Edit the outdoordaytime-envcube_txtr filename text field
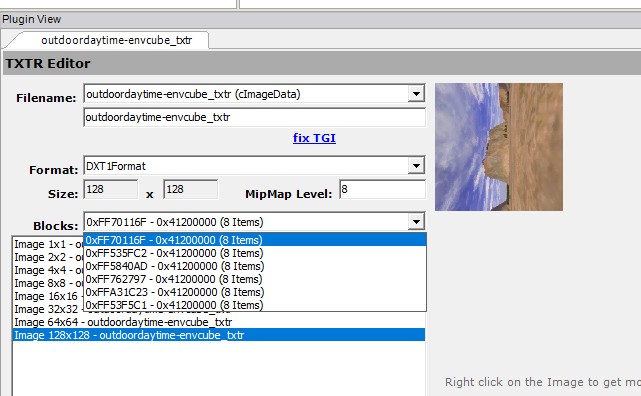Screen dimensions: 641x396 coord(254,117)
